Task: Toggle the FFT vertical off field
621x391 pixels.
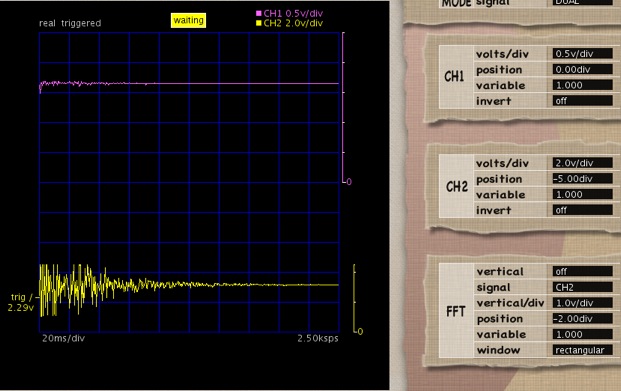Action: click(x=582, y=271)
